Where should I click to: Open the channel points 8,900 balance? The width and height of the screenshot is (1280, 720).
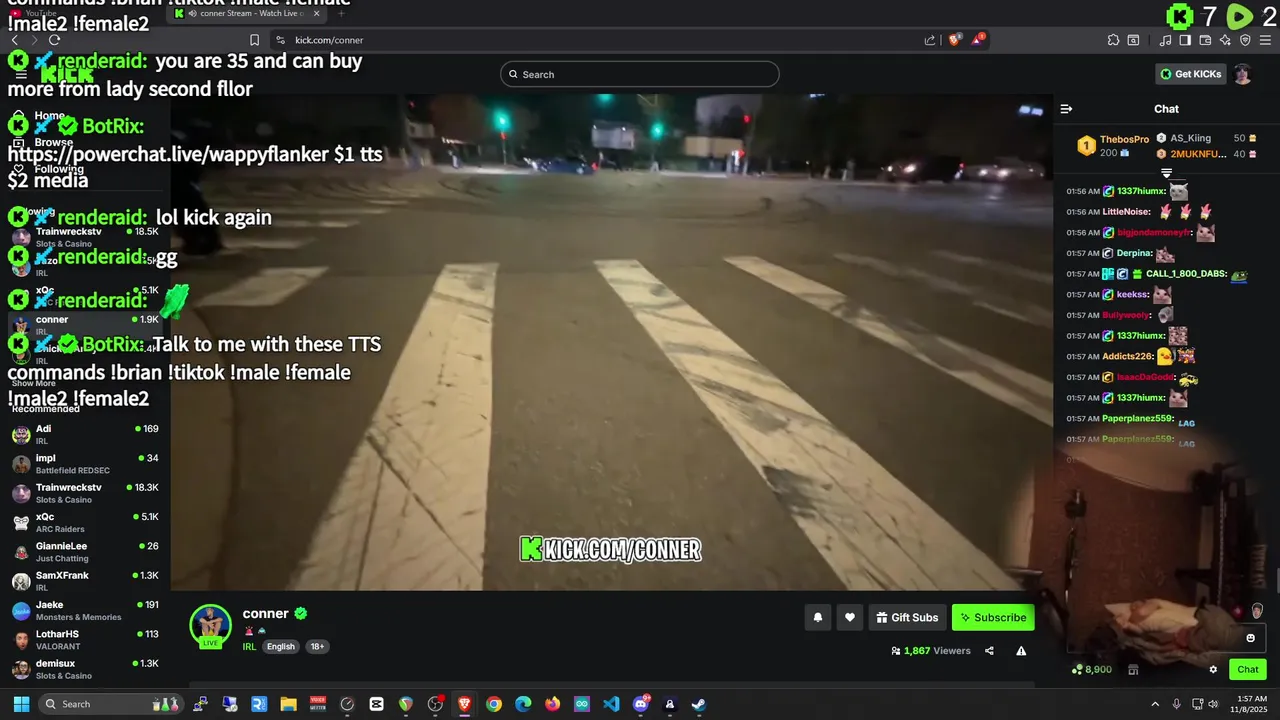point(1091,670)
